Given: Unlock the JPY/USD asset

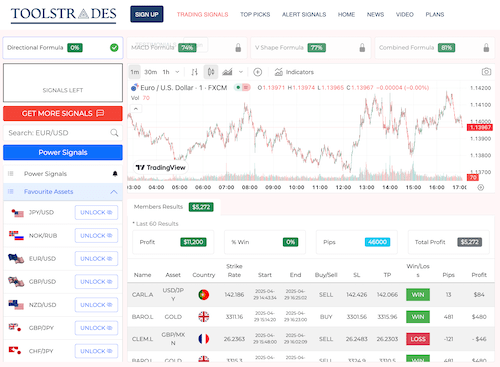Looking at the screenshot, I should pyautogui.click(x=96, y=213).
